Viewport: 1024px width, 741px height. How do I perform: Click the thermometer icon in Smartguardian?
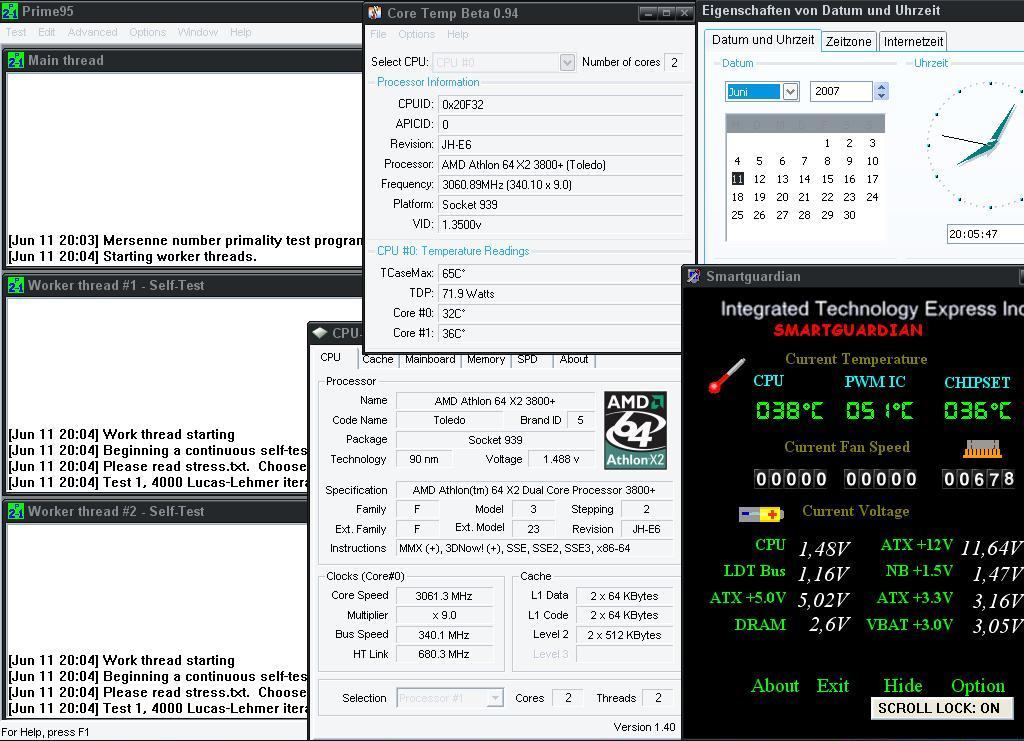726,376
